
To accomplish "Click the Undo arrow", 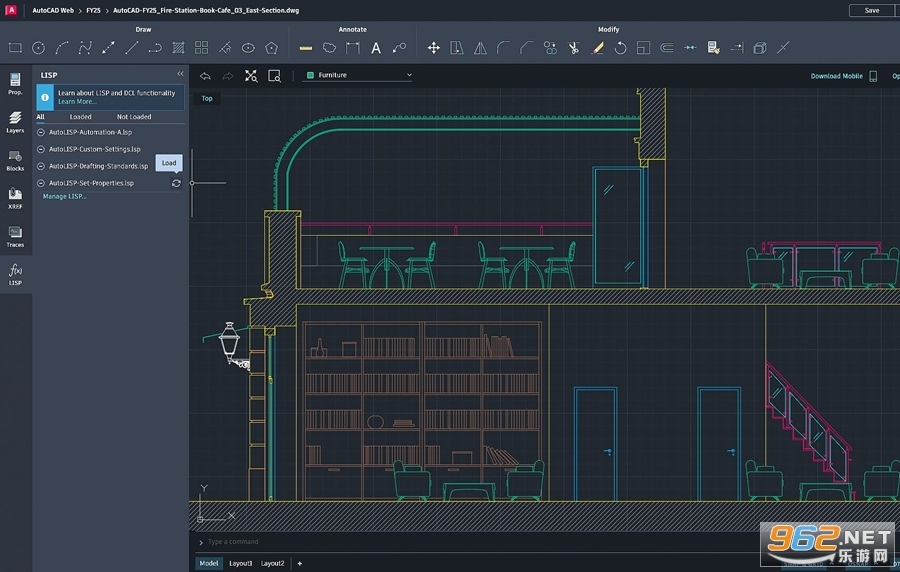I will pyautogui.click(x=205, y=76).
